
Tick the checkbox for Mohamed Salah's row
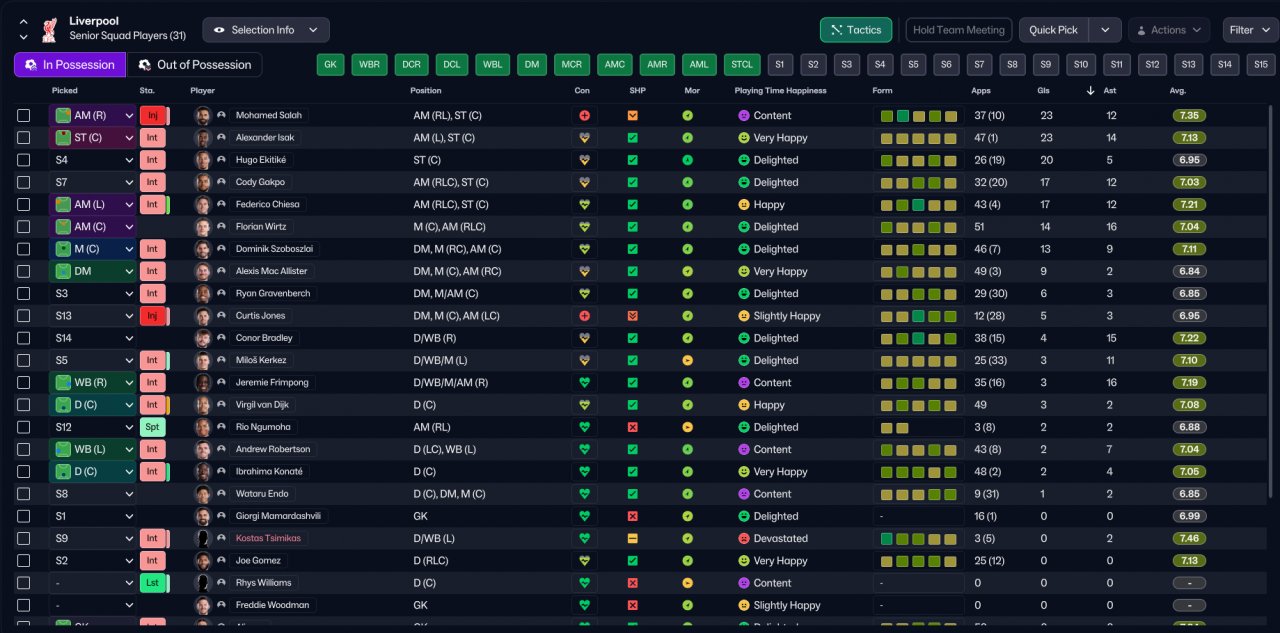tap(24, 115)
